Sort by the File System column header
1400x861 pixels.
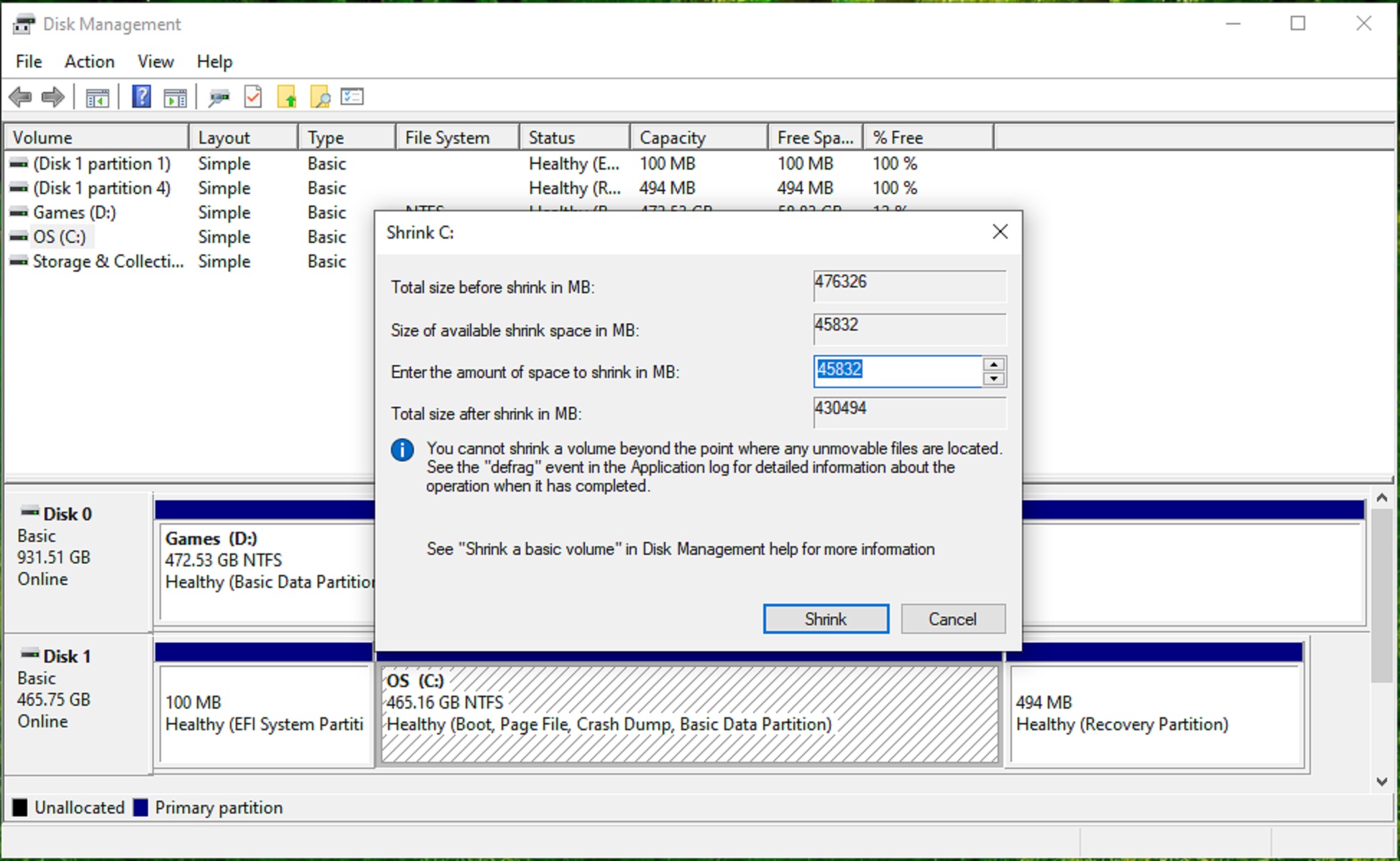click(x=458, y=137)
